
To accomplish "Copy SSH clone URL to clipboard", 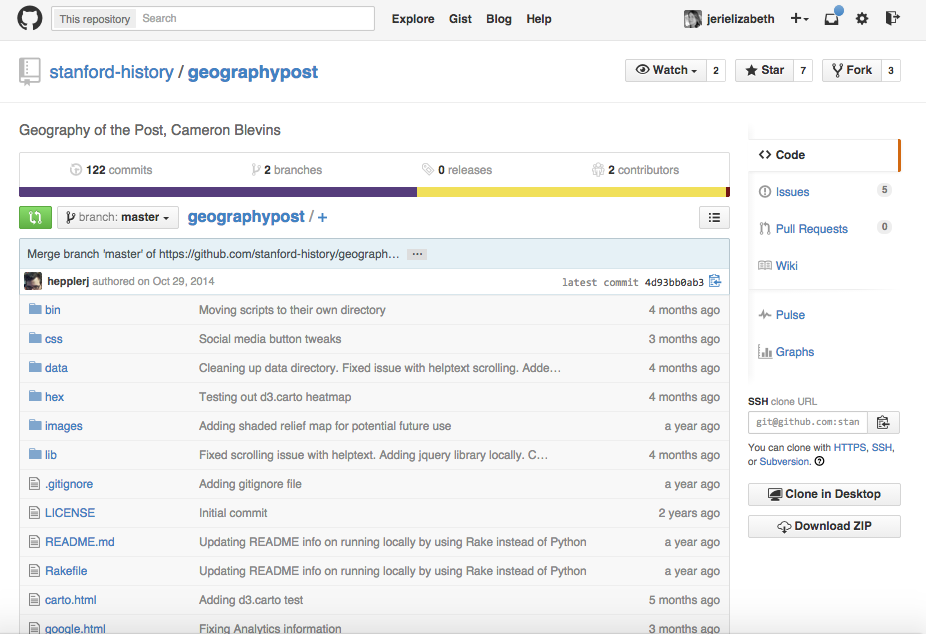I will pyautogui.click(x=883, y=422).
